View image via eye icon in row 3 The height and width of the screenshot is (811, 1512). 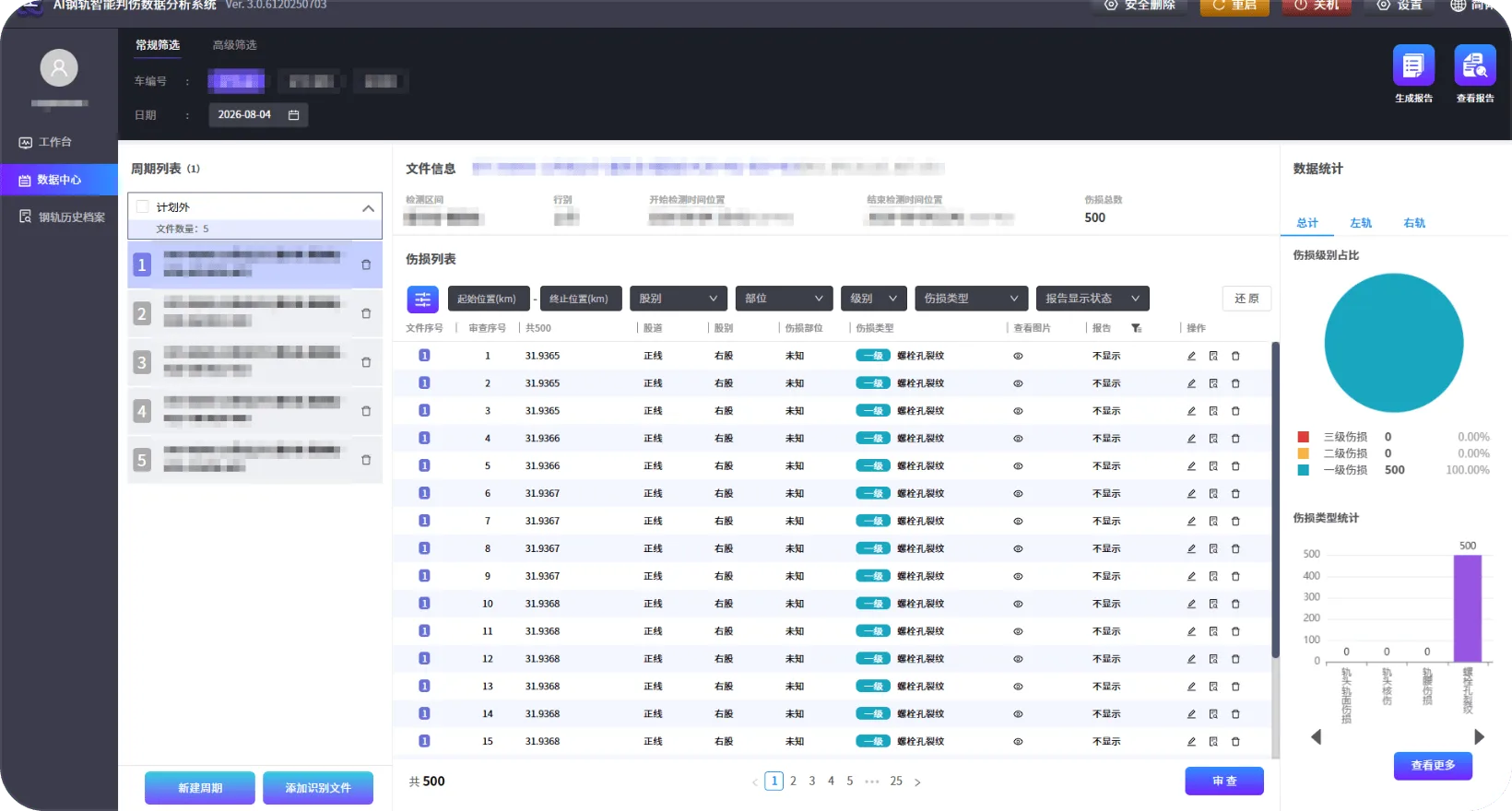point(1018,411)
